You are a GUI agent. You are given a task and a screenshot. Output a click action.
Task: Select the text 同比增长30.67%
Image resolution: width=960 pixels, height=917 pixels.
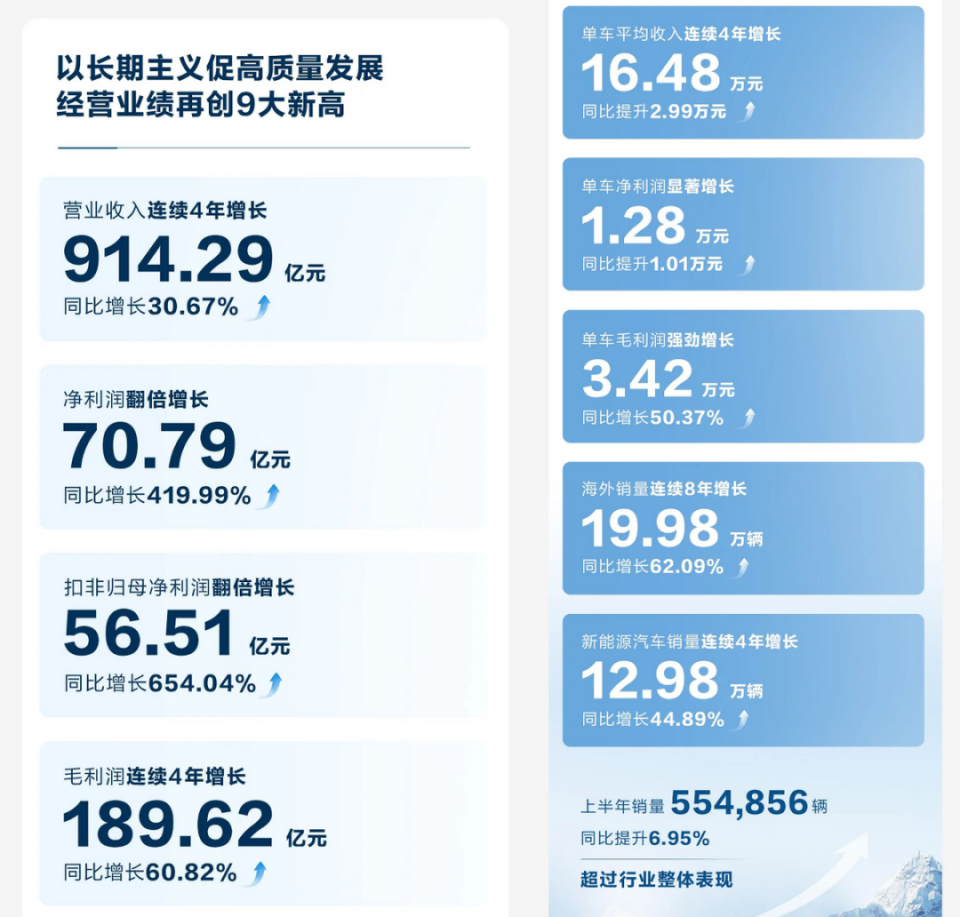coord(151,306)
